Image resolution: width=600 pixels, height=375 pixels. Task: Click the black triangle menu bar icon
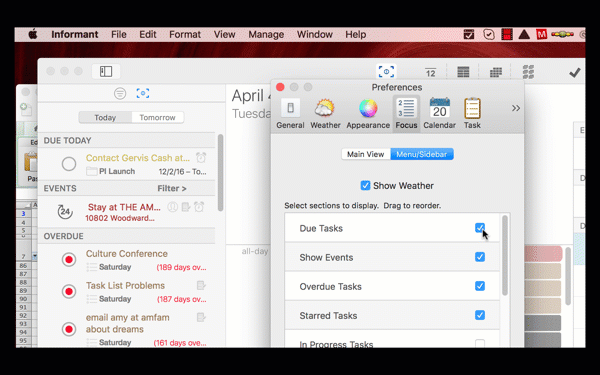click(524, 35)
